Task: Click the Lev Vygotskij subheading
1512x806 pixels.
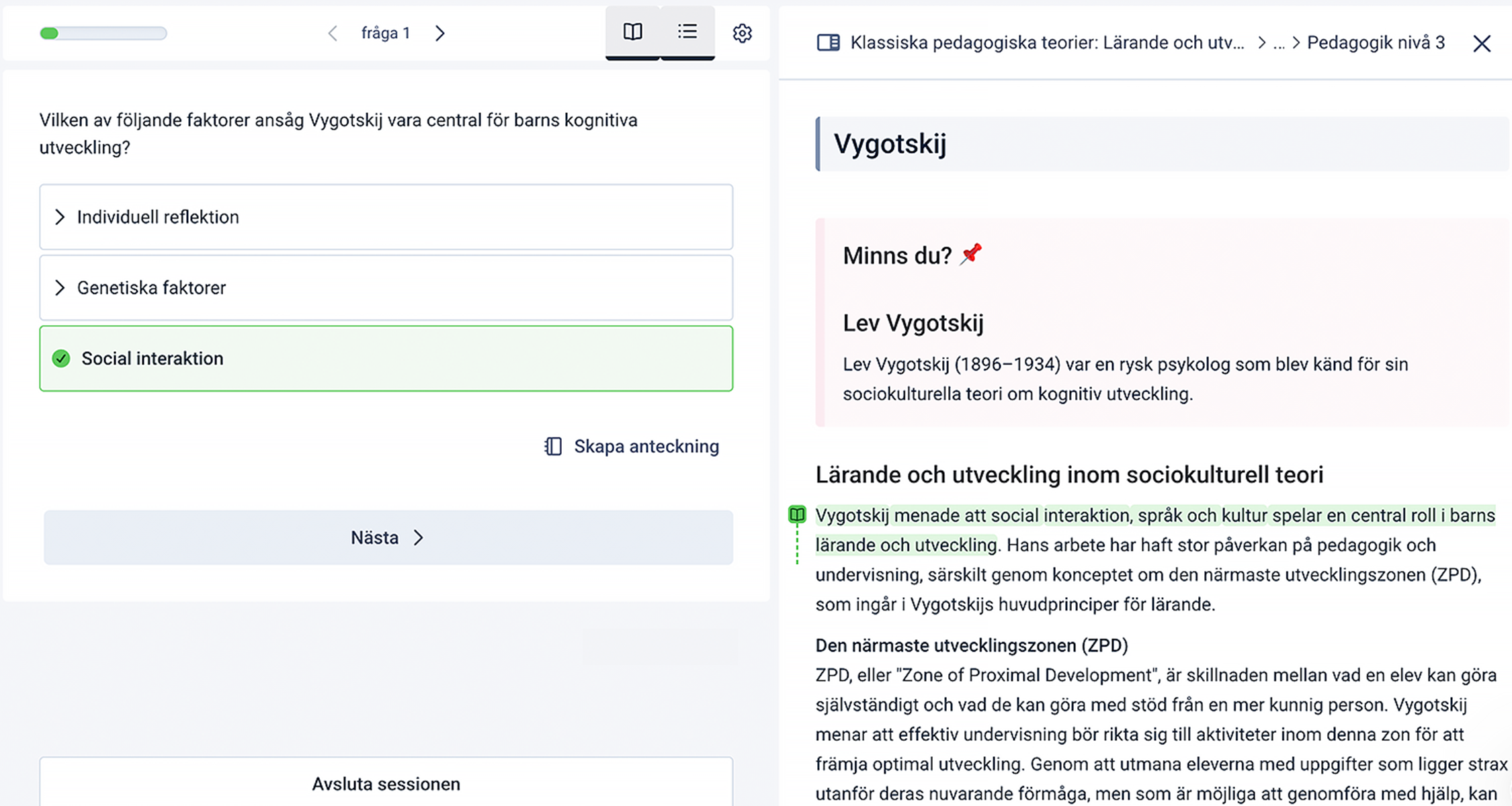Action: coord(913,323)
